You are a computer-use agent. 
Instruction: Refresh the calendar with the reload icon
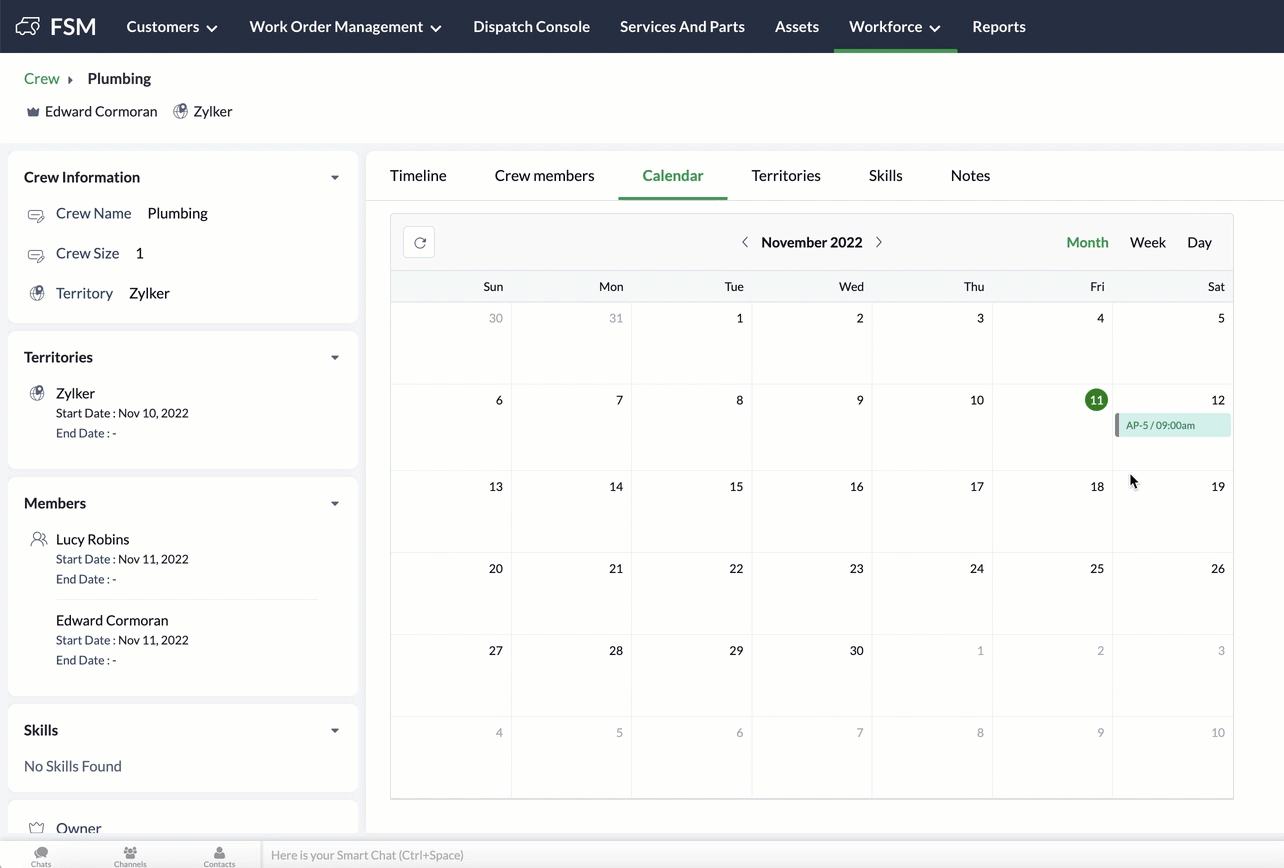coord(419,243)
